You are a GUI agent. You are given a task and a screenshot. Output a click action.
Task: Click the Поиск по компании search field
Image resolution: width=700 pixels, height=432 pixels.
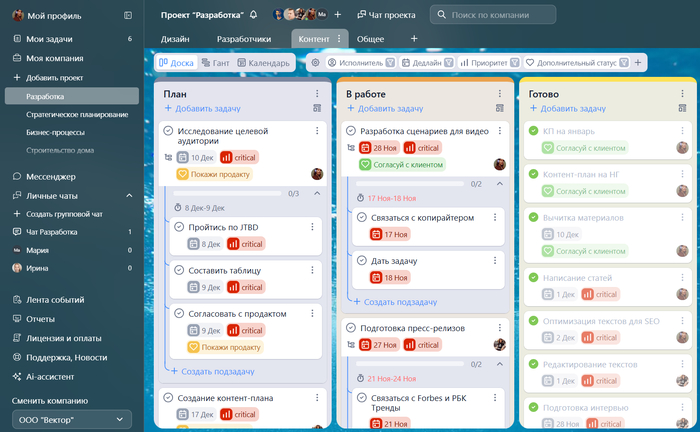pyautogui.click(x=493, y=15)
